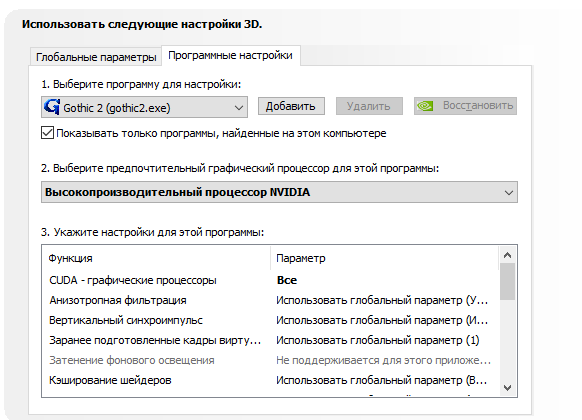Click the scrollbar up arrow in the settings list
Screen dimensions: 582x420
click(507, 255)
